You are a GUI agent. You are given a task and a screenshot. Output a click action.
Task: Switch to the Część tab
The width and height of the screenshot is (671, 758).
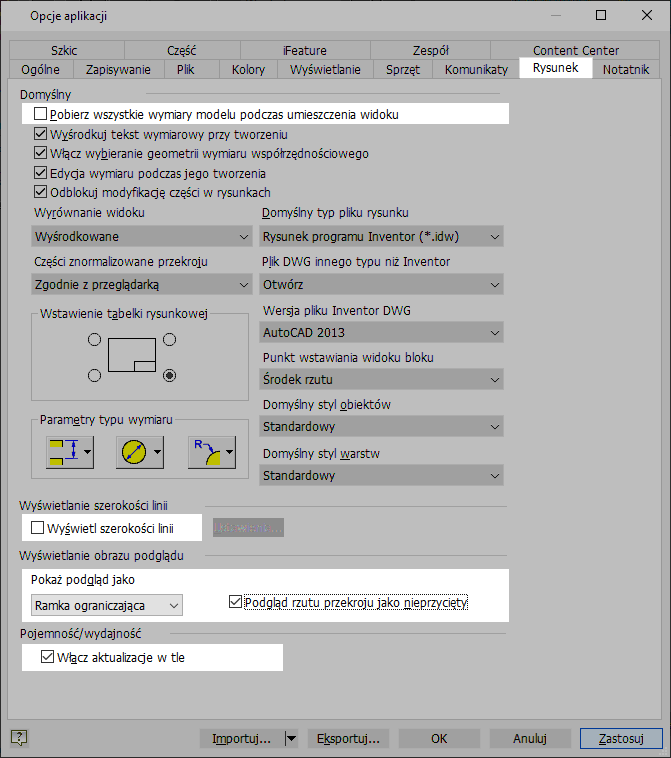[x=182, y=50]
